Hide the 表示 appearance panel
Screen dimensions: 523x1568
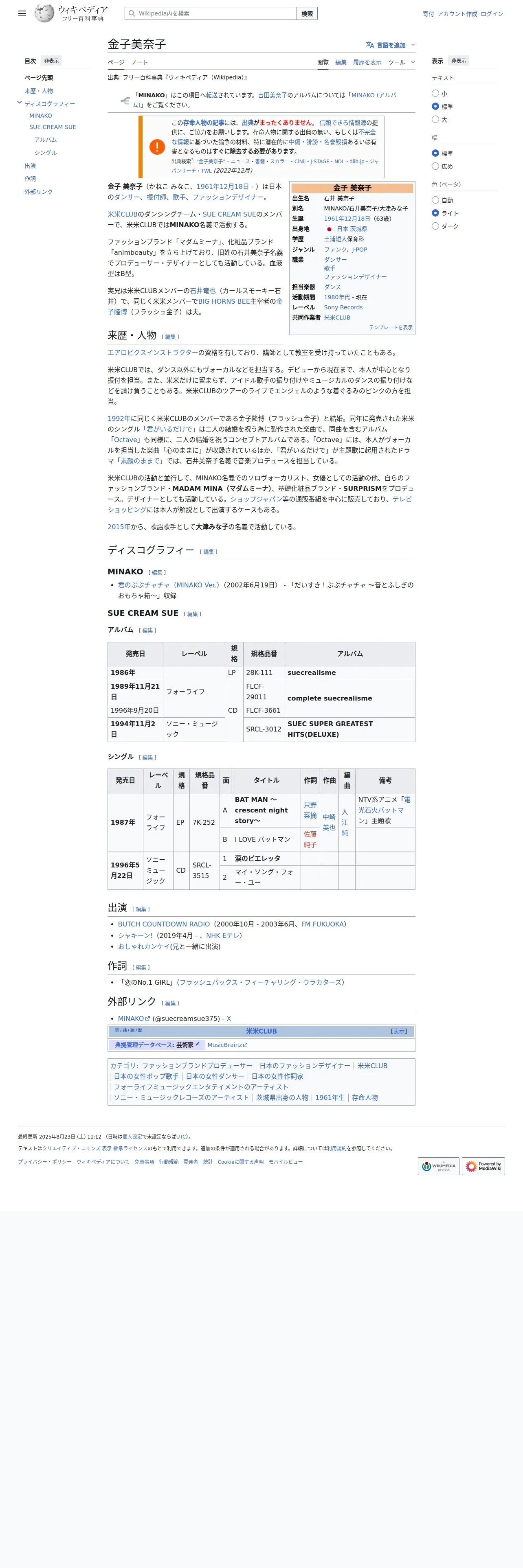tap(459, 61)
